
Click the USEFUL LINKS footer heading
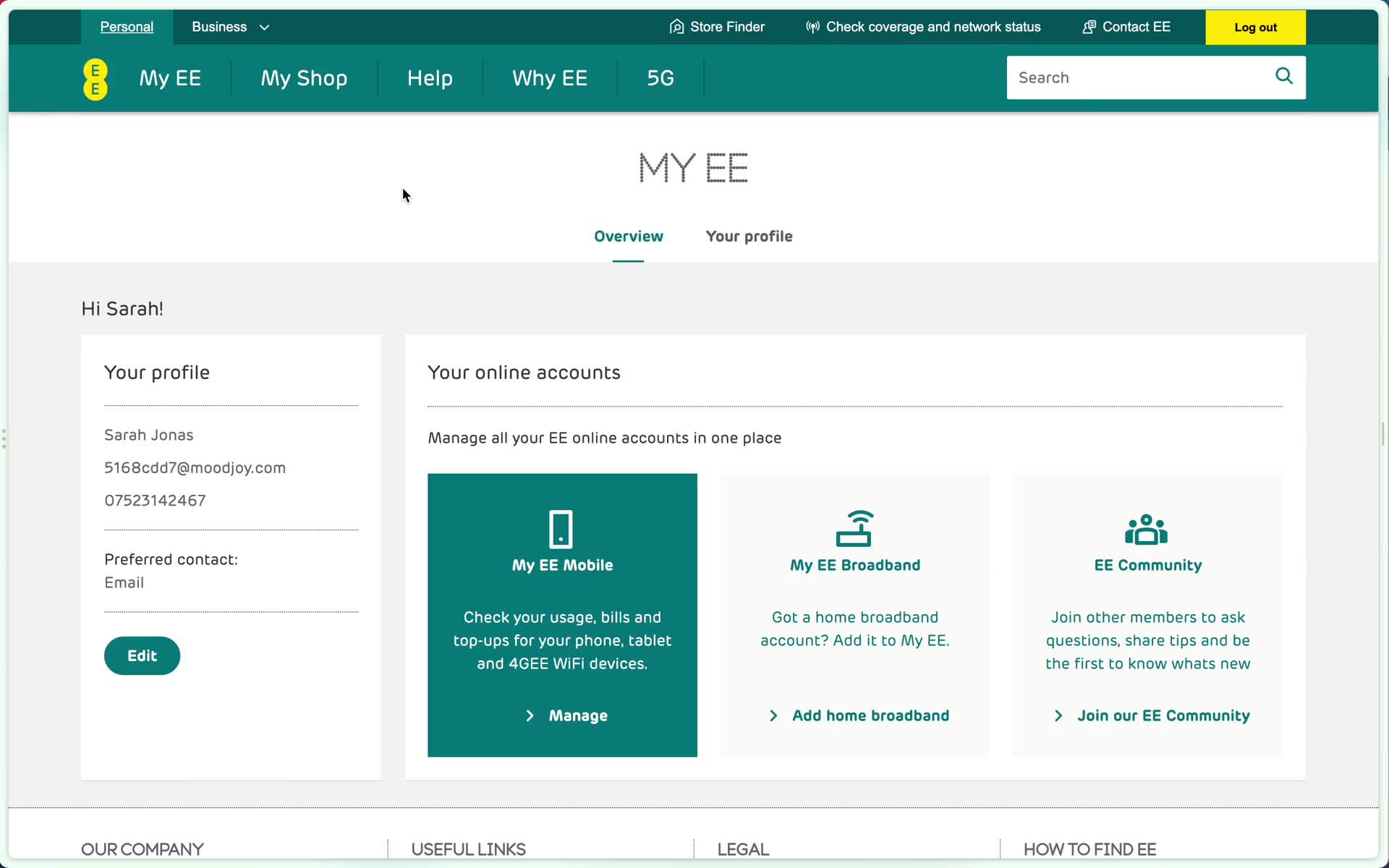point(468,849)
